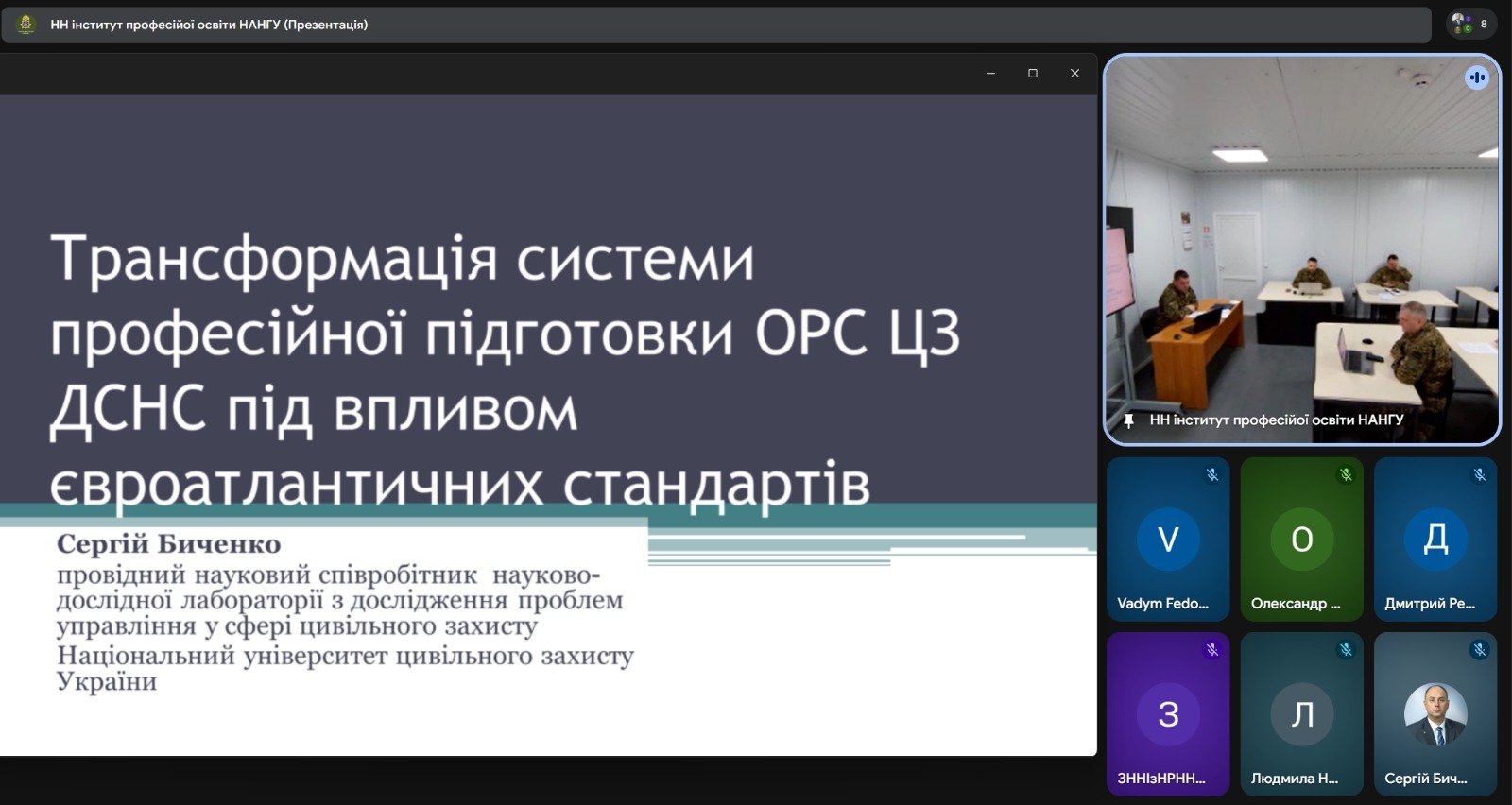Click the muted mic icon on ЗННІзНРНН tile
The width and height of the screenshot is (1512, 805).
click(x=1212, y=649)
